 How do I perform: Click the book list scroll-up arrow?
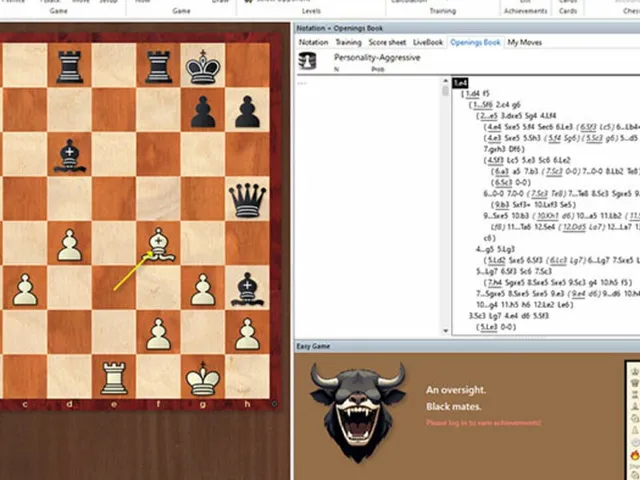(445, 81)
